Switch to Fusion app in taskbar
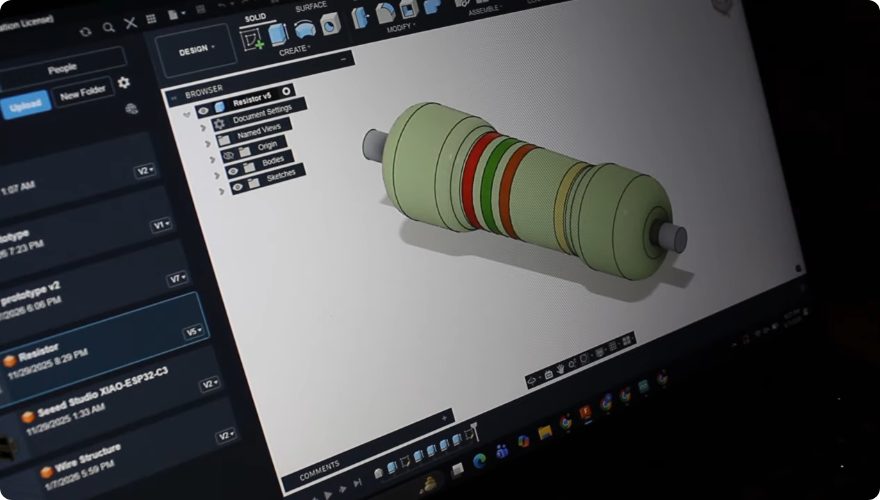The image size is (880, 500). [x=585, y=414]
